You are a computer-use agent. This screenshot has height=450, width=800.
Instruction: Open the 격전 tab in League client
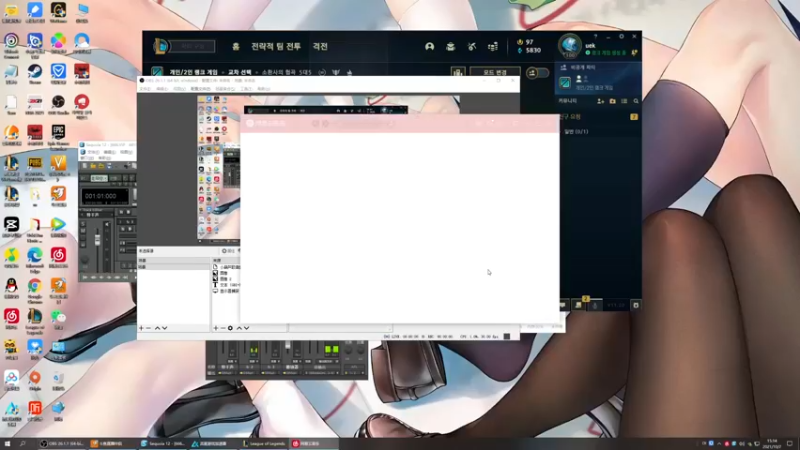320,46
